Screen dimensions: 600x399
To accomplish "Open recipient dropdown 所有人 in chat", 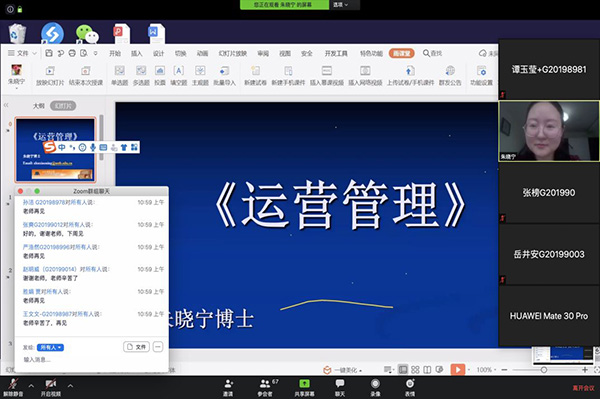I will pyautogui.click(x=50, y=347).
